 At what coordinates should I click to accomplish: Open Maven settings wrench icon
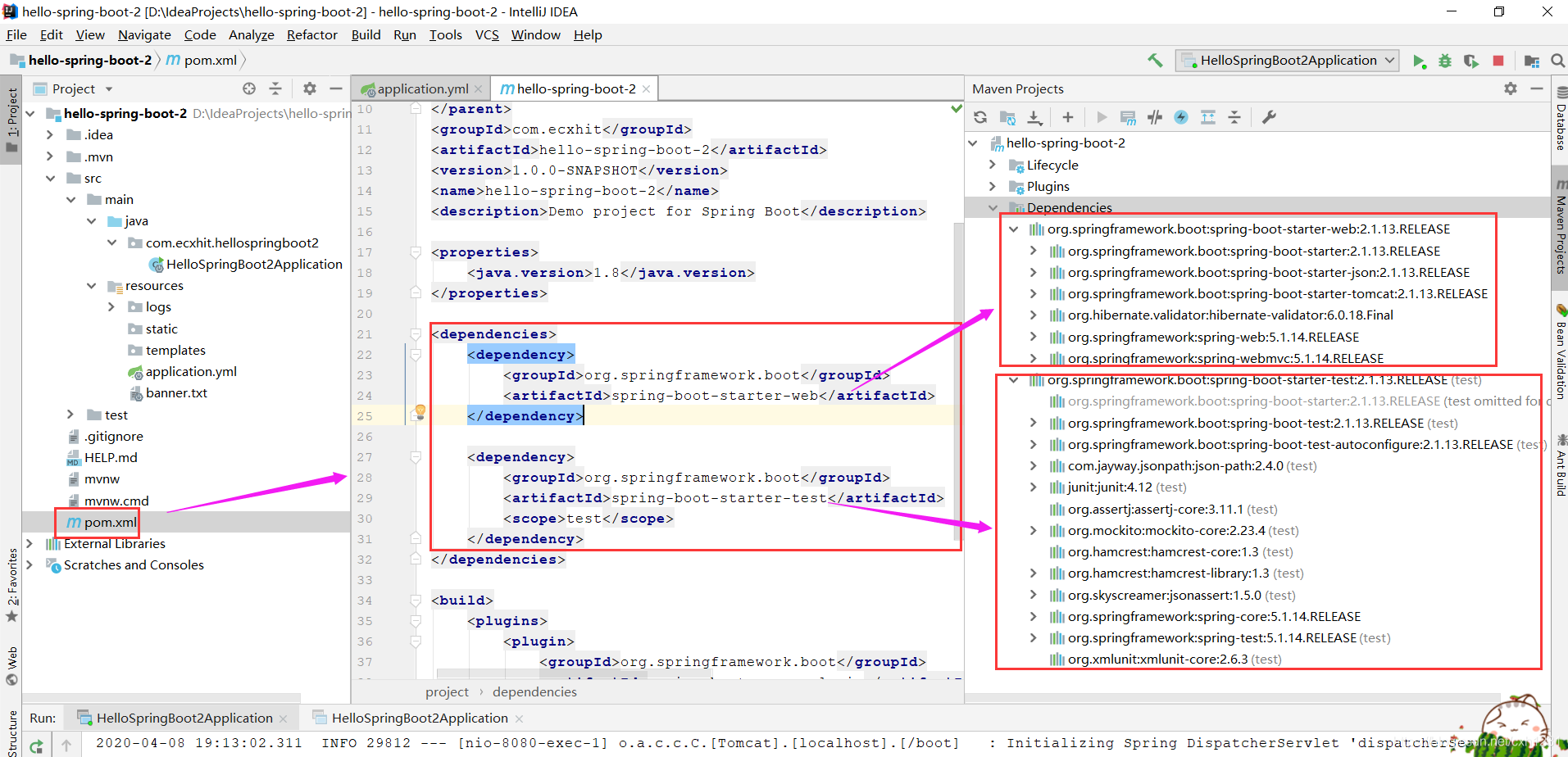point(1269,117)
